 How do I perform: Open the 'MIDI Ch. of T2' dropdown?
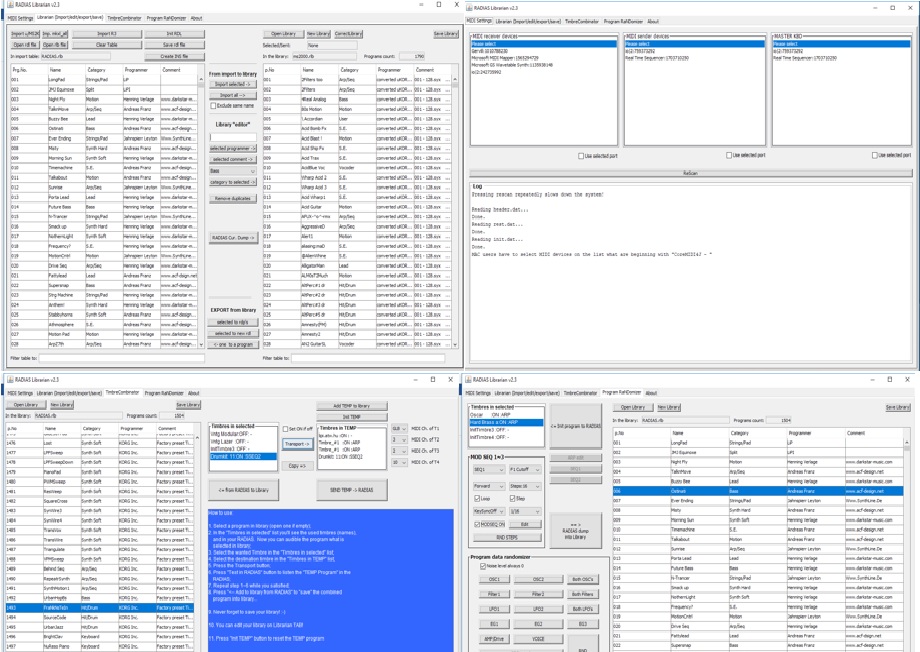point(400,440)
